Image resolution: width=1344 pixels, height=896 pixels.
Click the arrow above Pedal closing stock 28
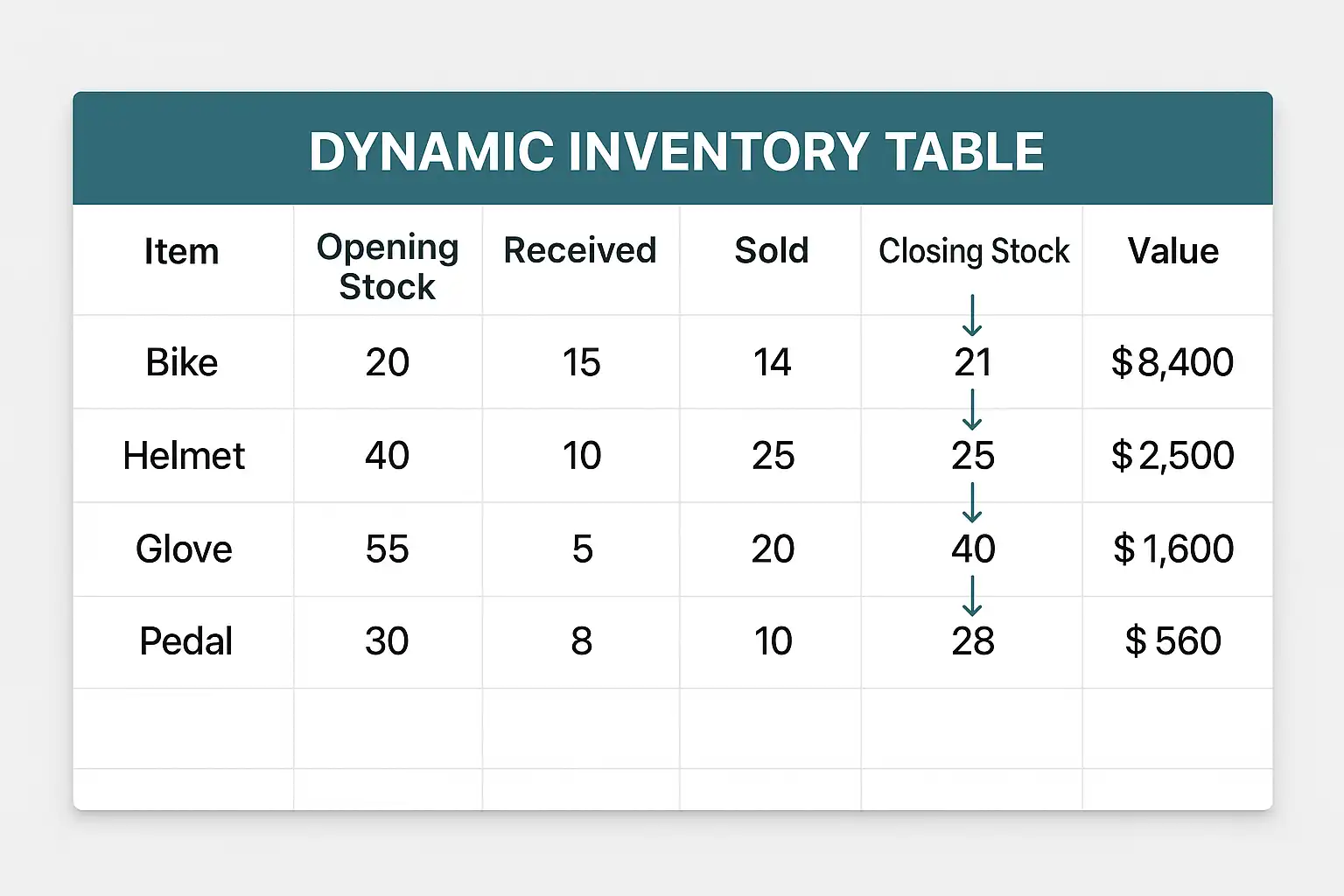972,596
